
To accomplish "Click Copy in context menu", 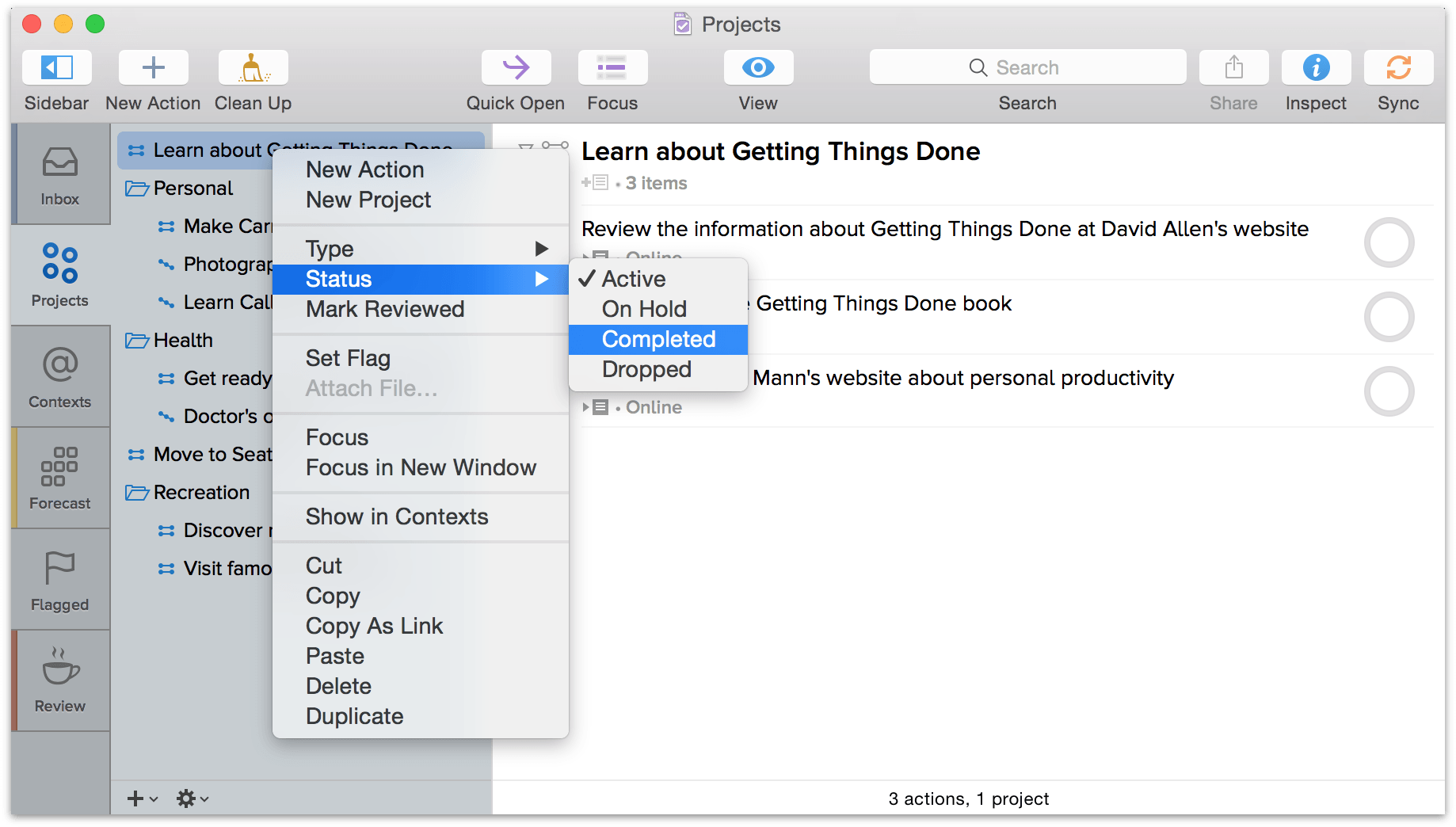I will click(421, 596).
